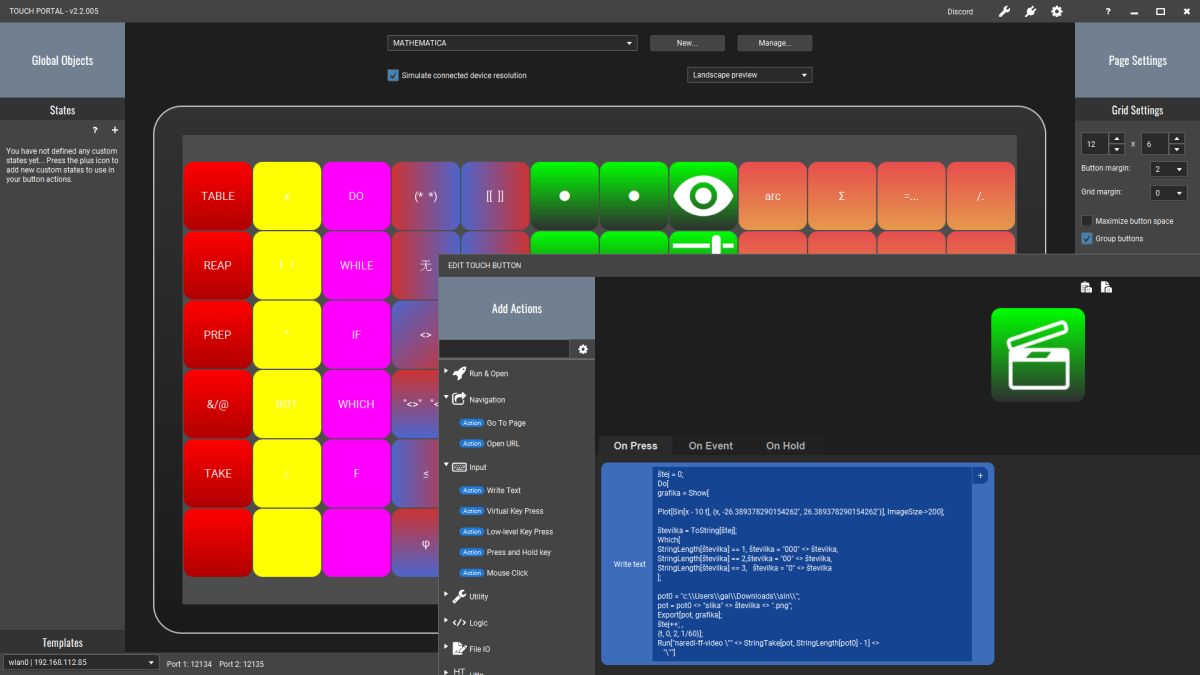Viewport: 1200px width, 675px height.
Task: Select the arc grid button
Action: [772, 196]
